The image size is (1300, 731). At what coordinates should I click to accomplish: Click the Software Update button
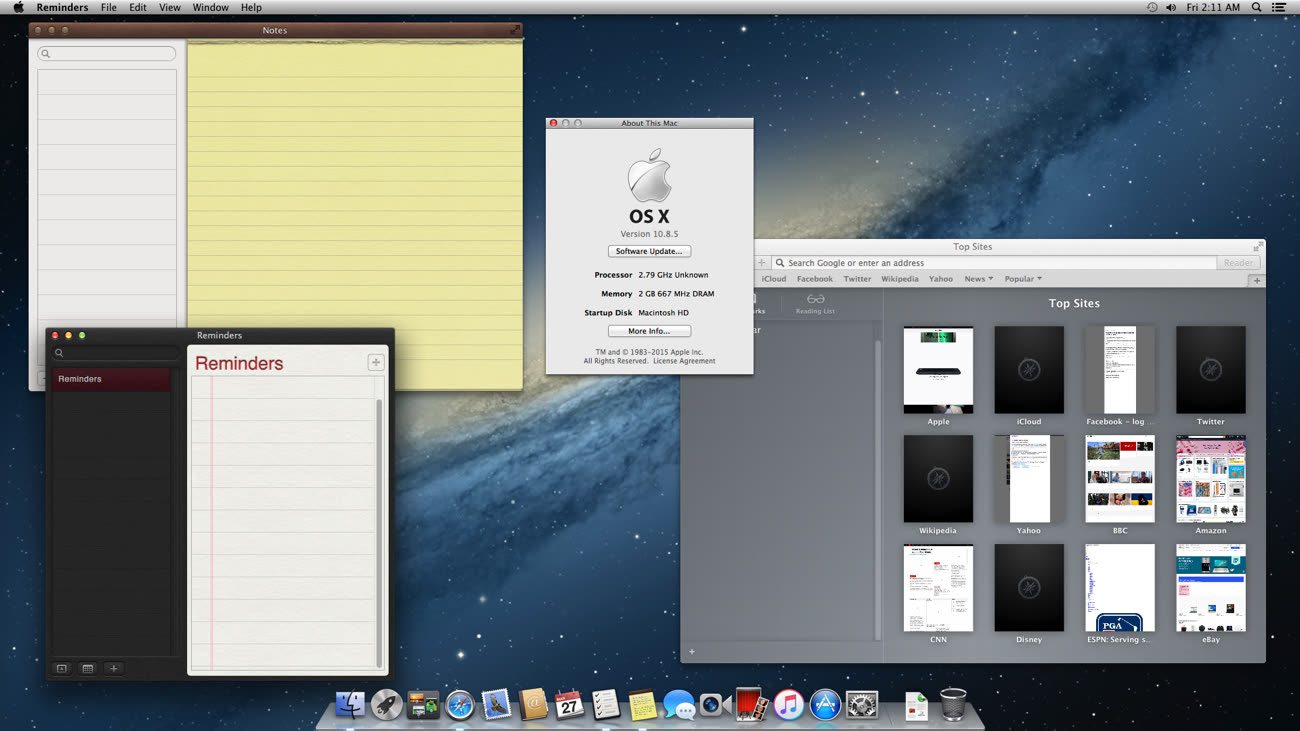649,251
